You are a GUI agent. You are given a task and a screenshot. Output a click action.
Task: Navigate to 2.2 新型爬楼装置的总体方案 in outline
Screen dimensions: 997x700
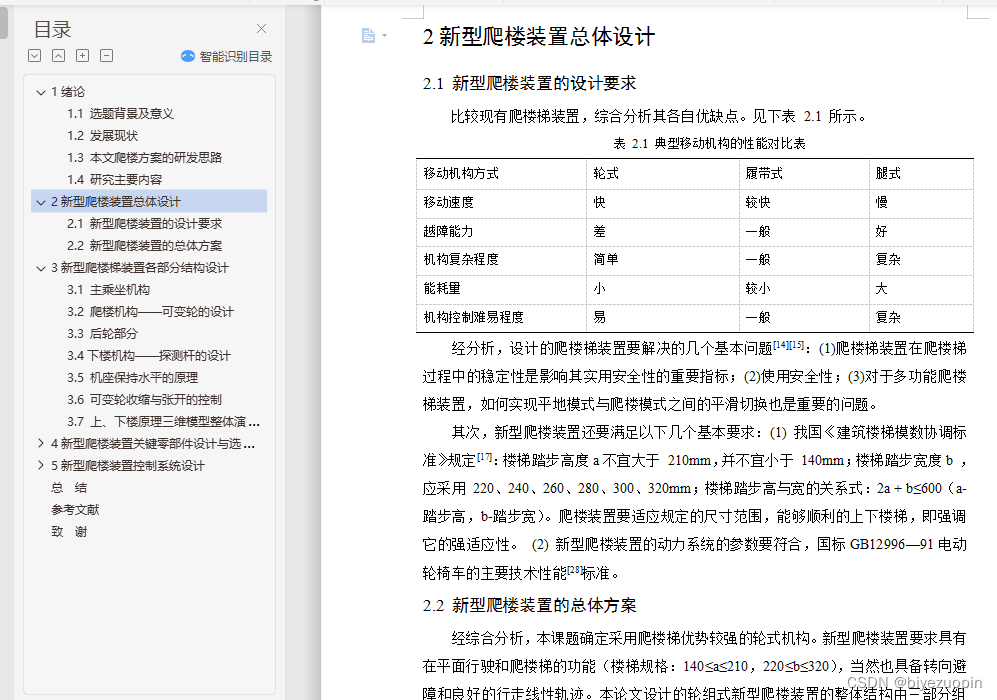pos(144,245)
